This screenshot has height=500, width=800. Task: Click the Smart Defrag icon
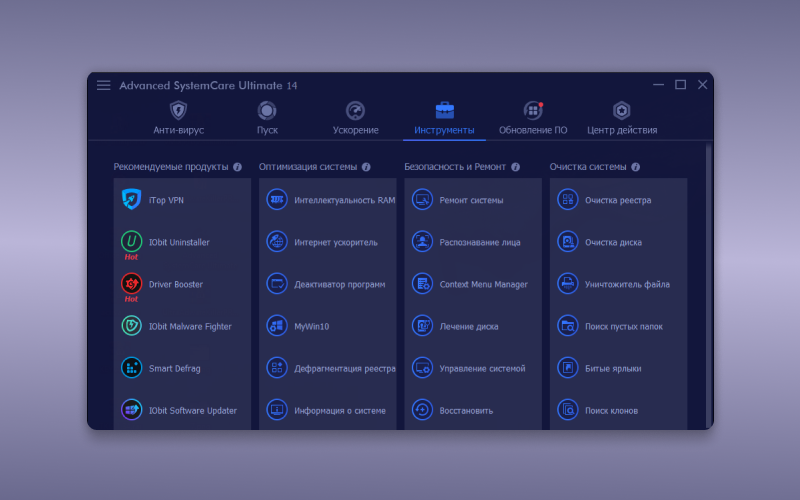tap(132, 367)
